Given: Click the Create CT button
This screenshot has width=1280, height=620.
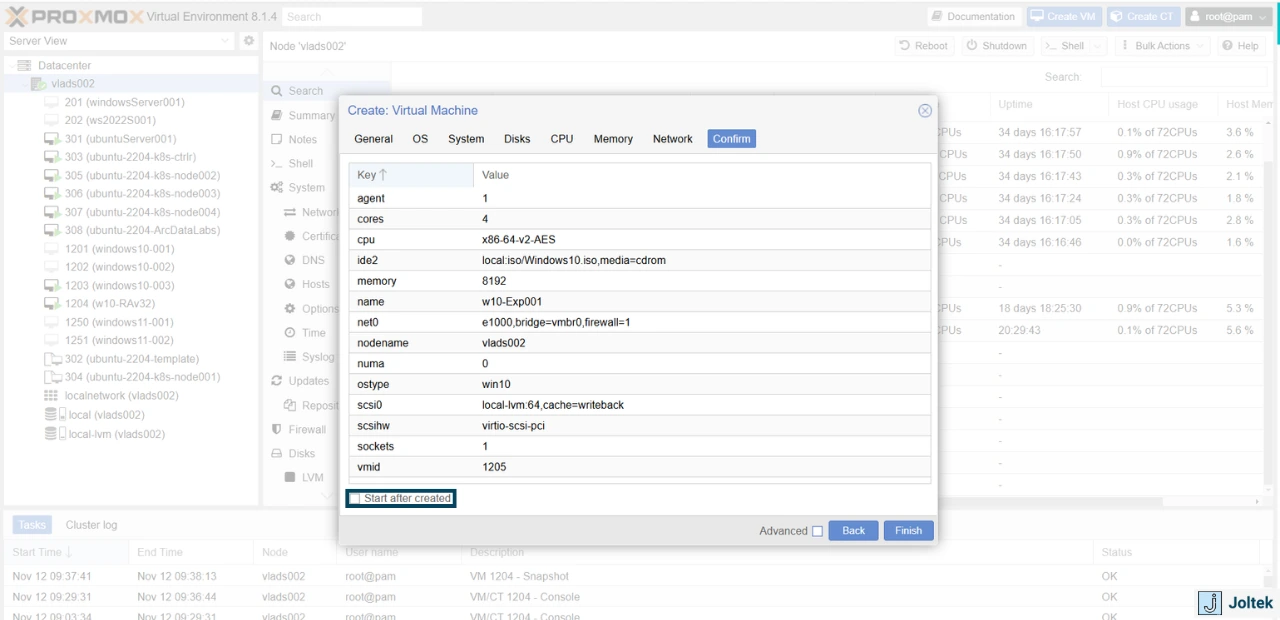Looking at the screenshot, I should [1143, 17].
